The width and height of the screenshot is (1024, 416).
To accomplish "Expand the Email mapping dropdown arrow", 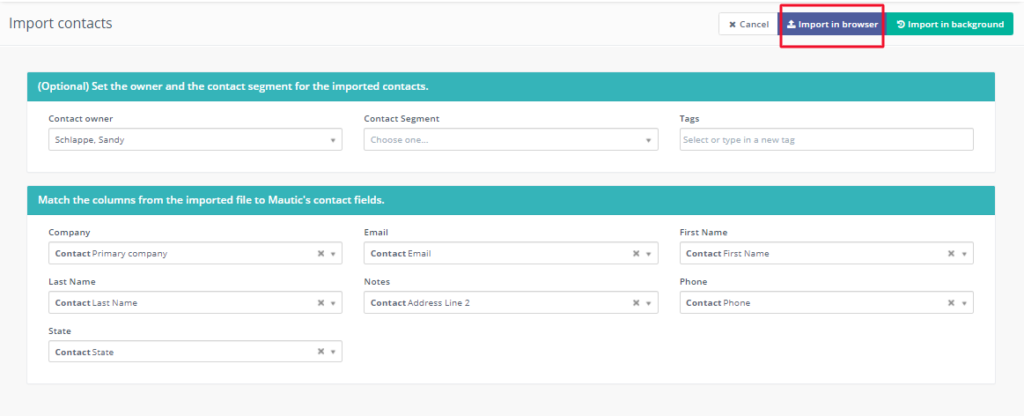I will pyautogui.click(x=648, y=254).
